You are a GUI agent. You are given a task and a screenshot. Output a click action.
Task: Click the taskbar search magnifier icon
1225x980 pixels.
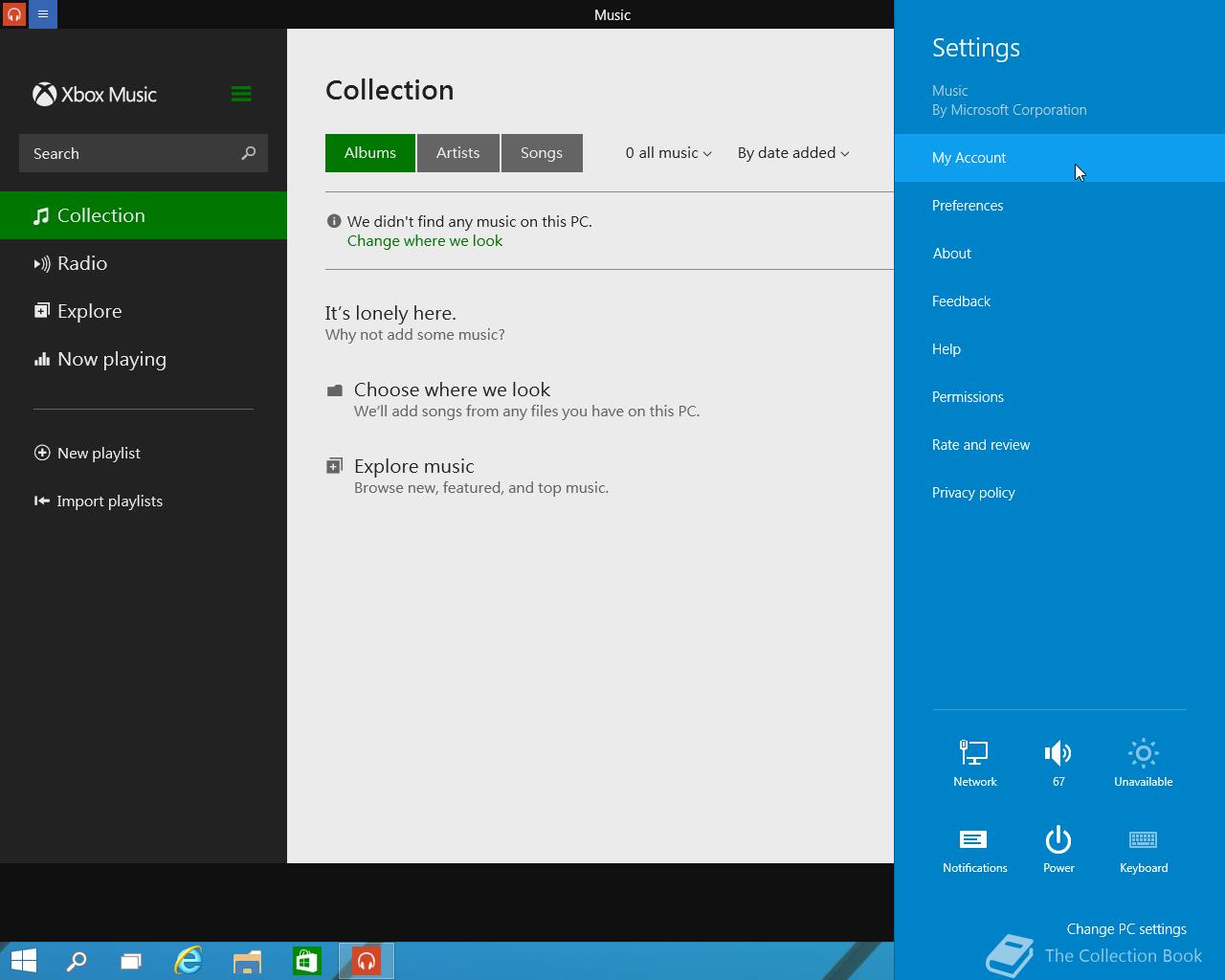pos(76,961)
